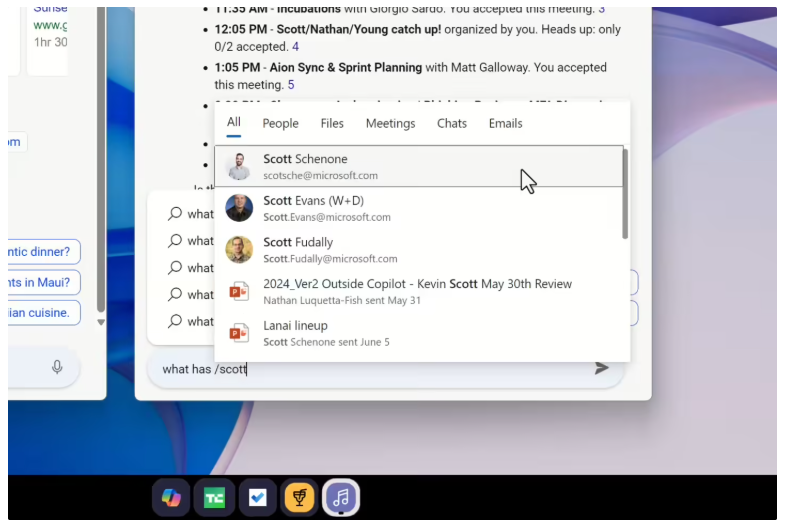Click the Scott/Nathan/Young catch up! meeting
785x525 pixels.
point(359,30)
